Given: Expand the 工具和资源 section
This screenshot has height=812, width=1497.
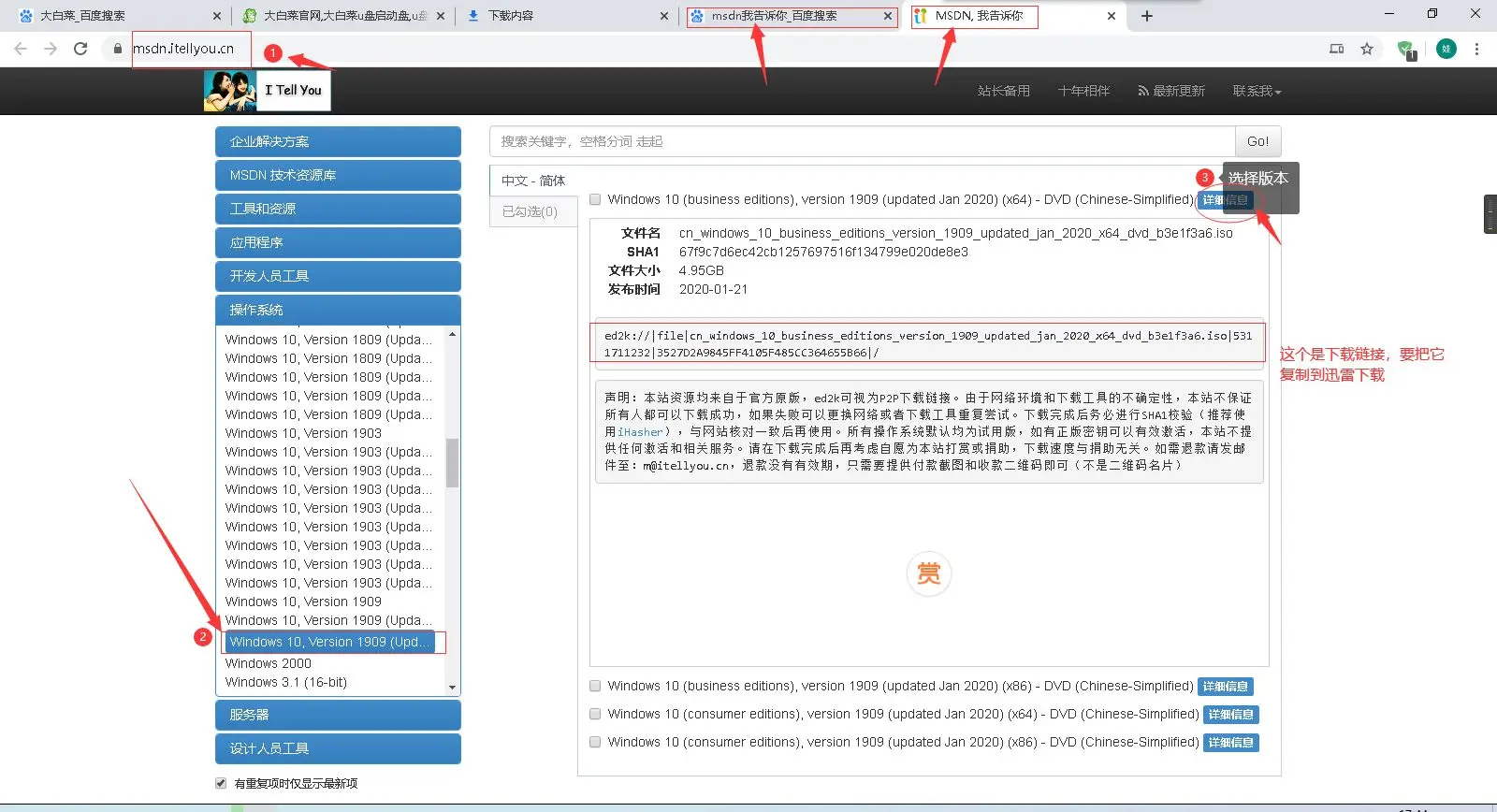Looking at the screenshot, I should point(338,209).
